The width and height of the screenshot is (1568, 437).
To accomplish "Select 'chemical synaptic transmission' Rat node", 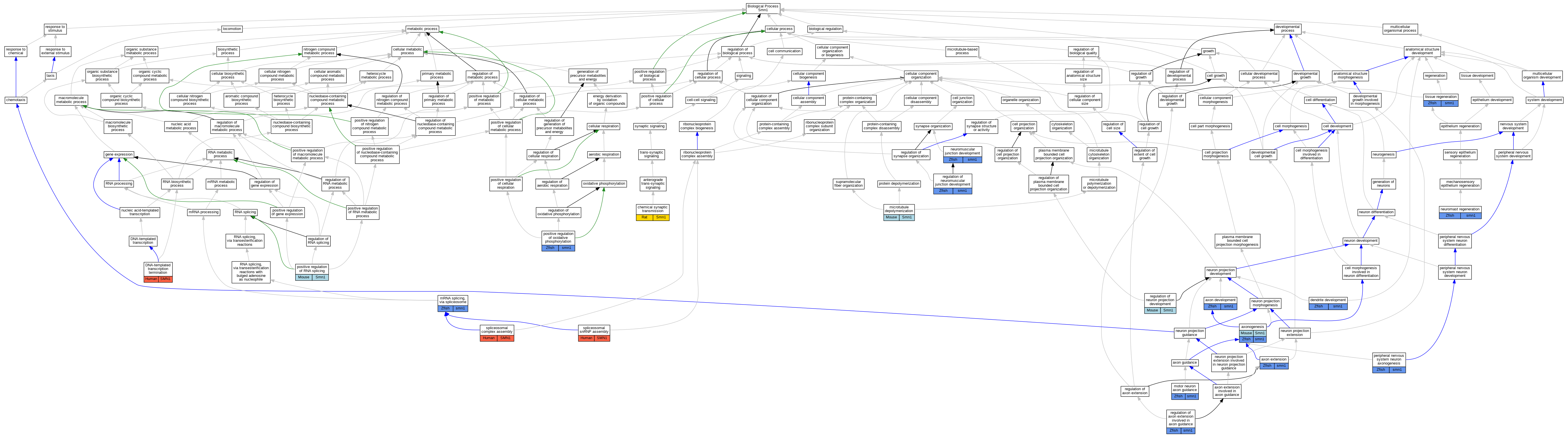I will (653, 212).
